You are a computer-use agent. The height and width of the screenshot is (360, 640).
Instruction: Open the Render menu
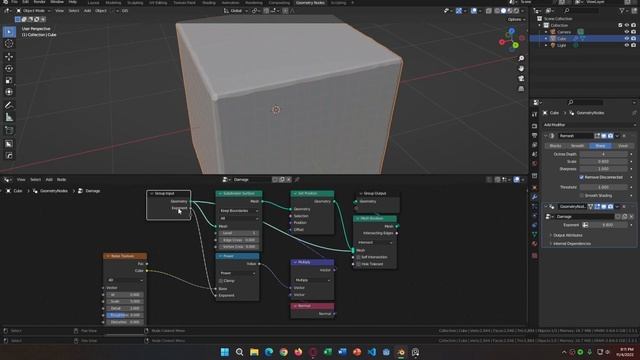[40, 2]
